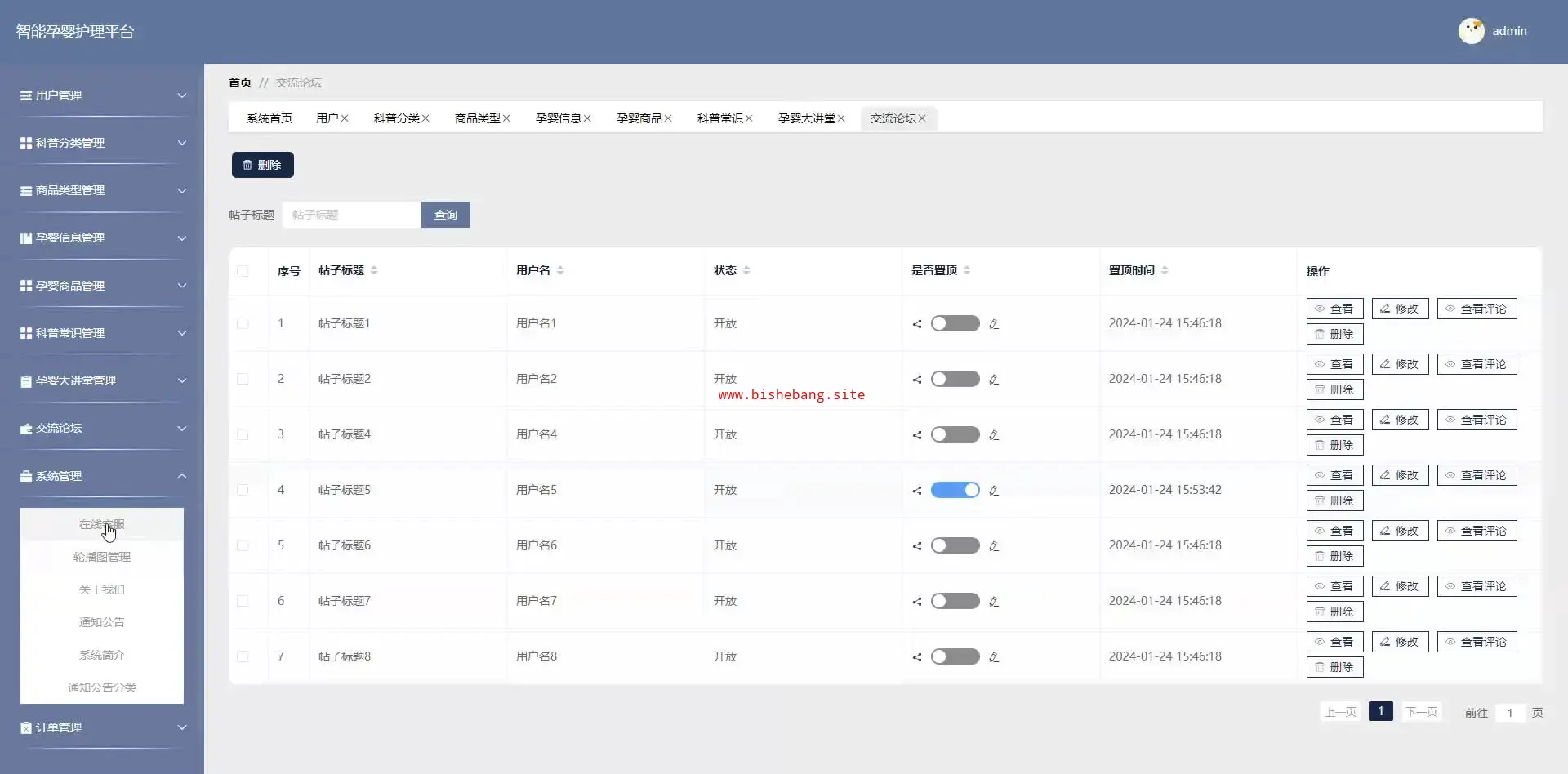Turn off pinned toggle for 帖子标题5
Screen dimensions: 1568x774
[x=955, y=490]
